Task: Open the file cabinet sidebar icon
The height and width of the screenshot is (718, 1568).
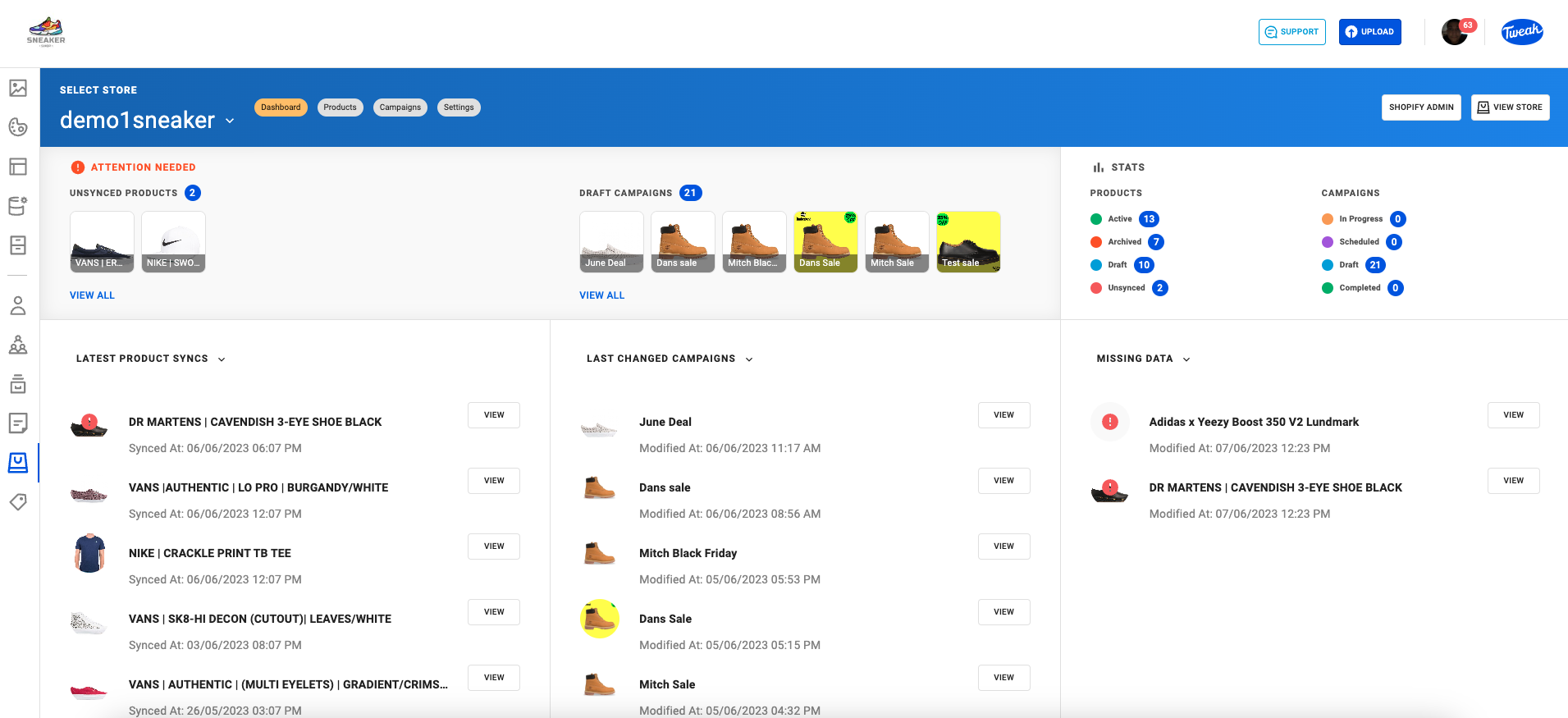Action: 18,245
